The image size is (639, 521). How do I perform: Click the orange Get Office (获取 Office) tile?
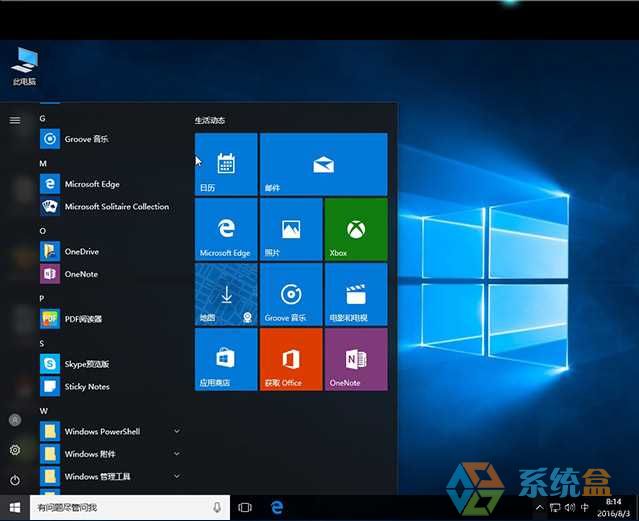(290, 359)
